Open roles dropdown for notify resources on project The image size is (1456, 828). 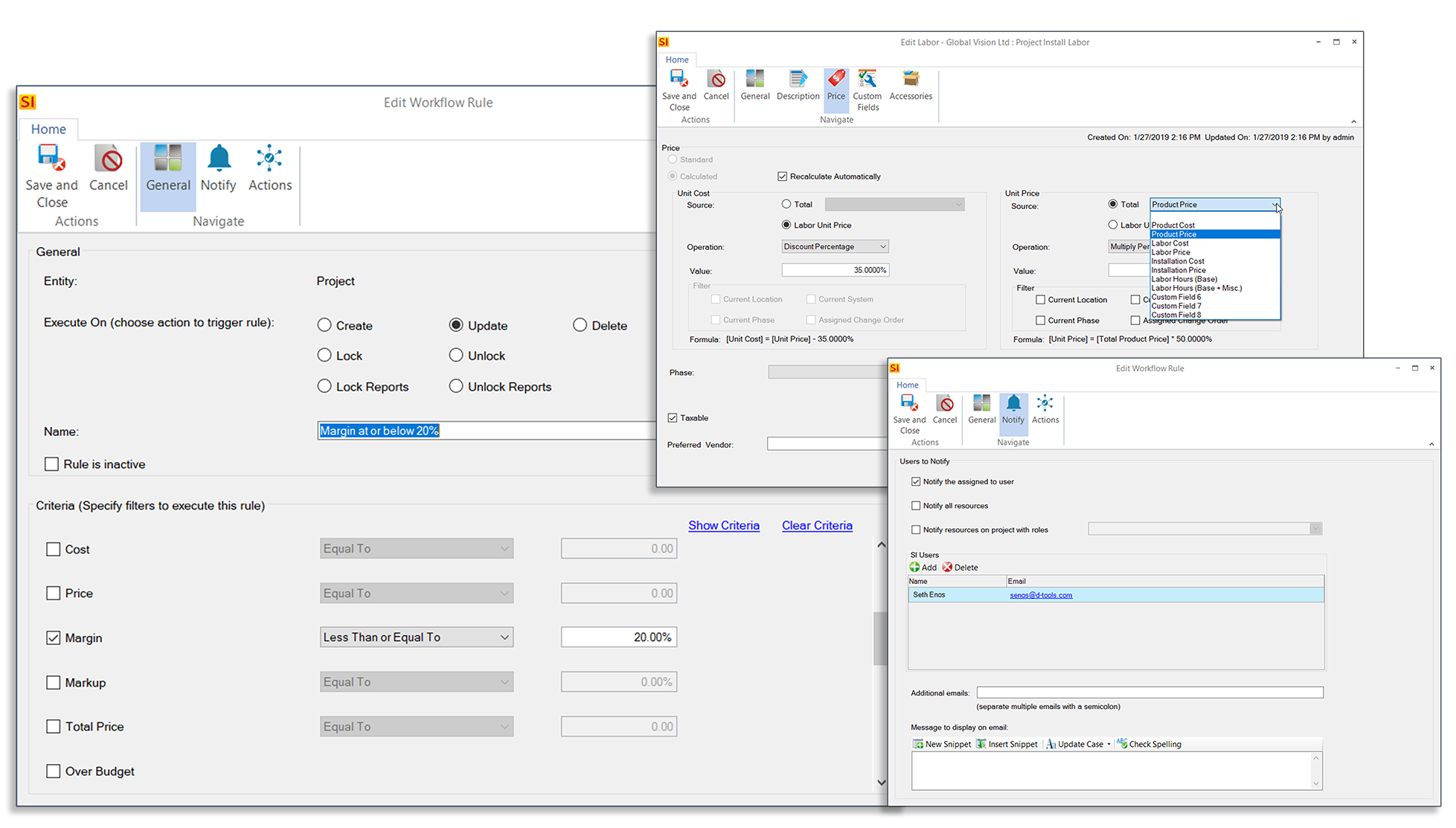coord(1205,529)
